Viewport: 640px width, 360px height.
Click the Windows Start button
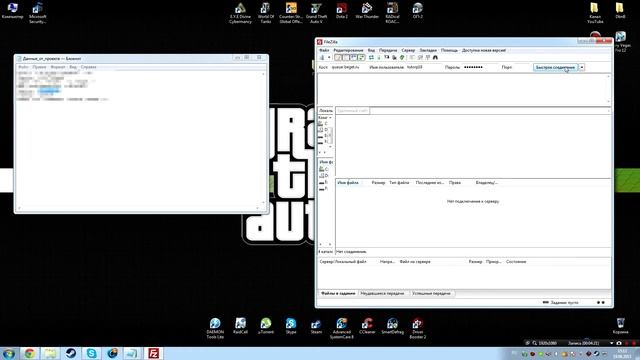click(x=9, y=353)
